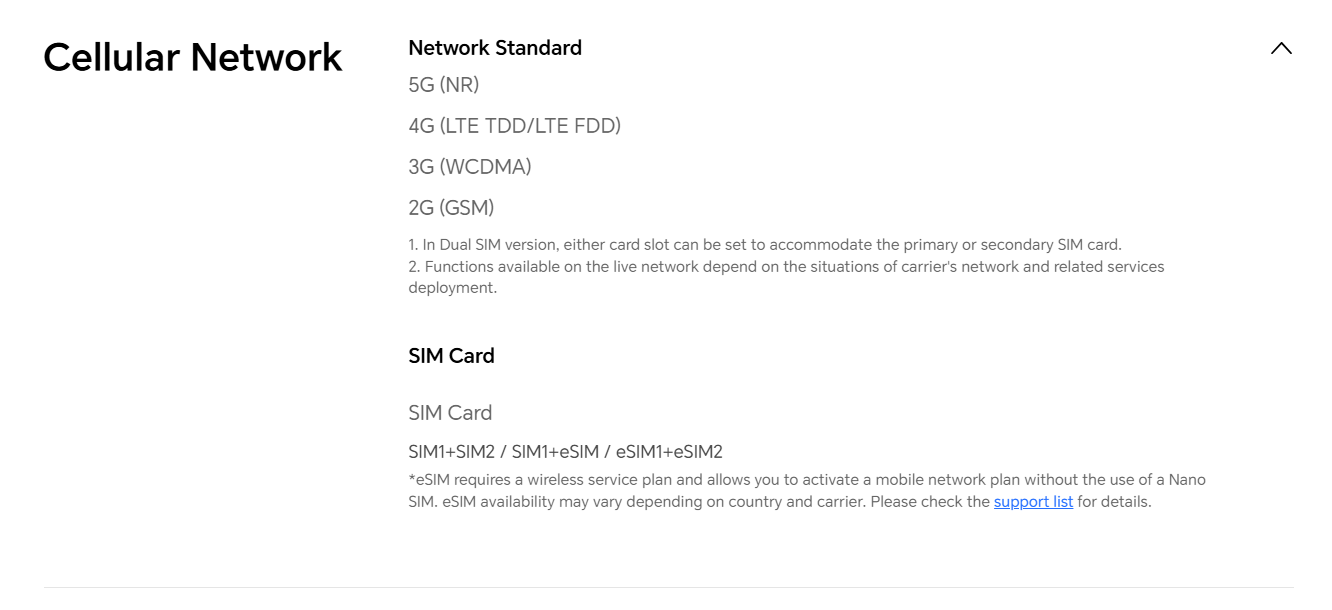Click the bold SIM Card subheading
Screen dimensions: 1332x610
[x=451, y=356]
